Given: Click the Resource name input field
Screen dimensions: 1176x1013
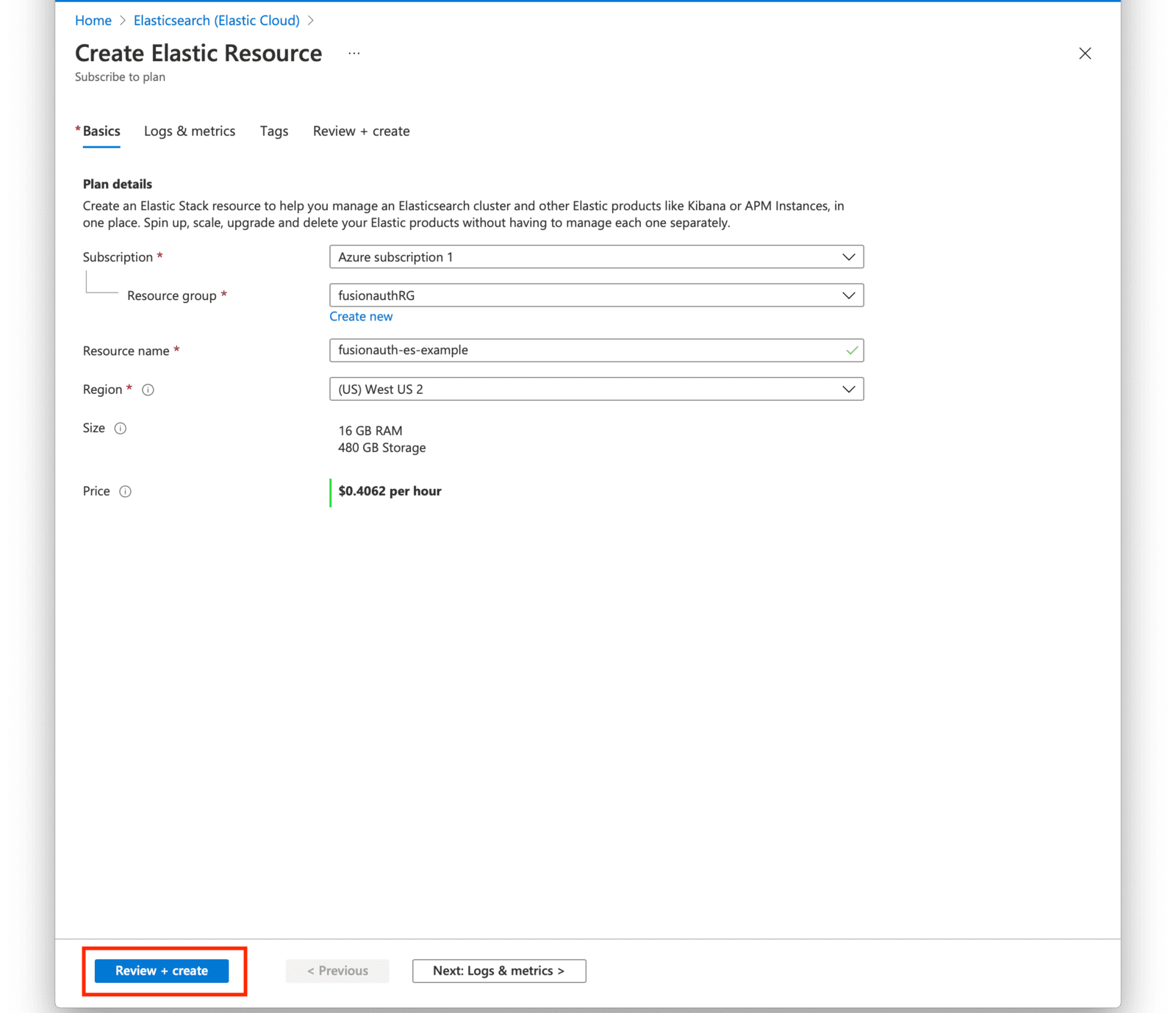Looking at the screenshot, I should coord(596,351).
